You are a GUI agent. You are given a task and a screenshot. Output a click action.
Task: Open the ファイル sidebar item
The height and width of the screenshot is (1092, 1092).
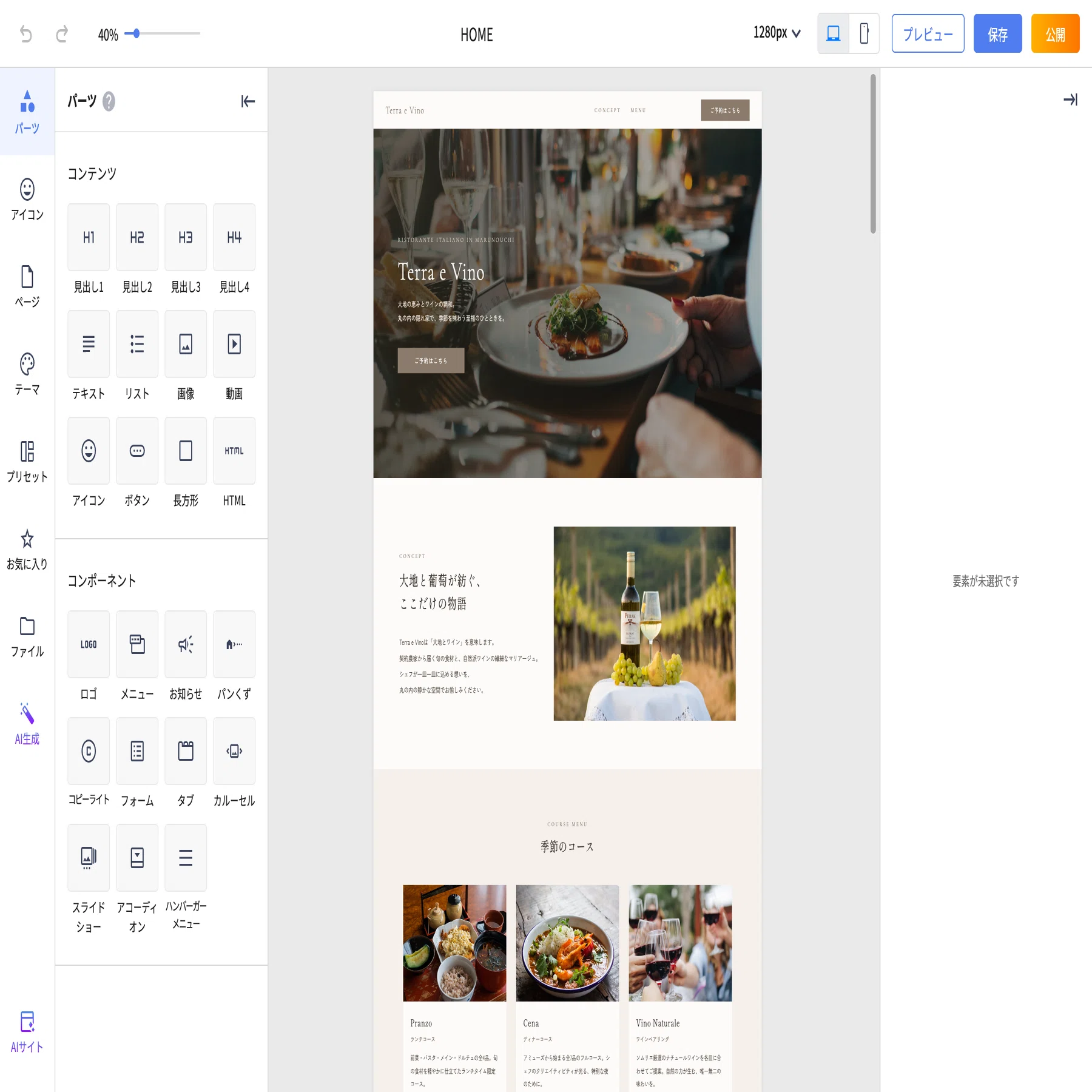coord(27,636)
